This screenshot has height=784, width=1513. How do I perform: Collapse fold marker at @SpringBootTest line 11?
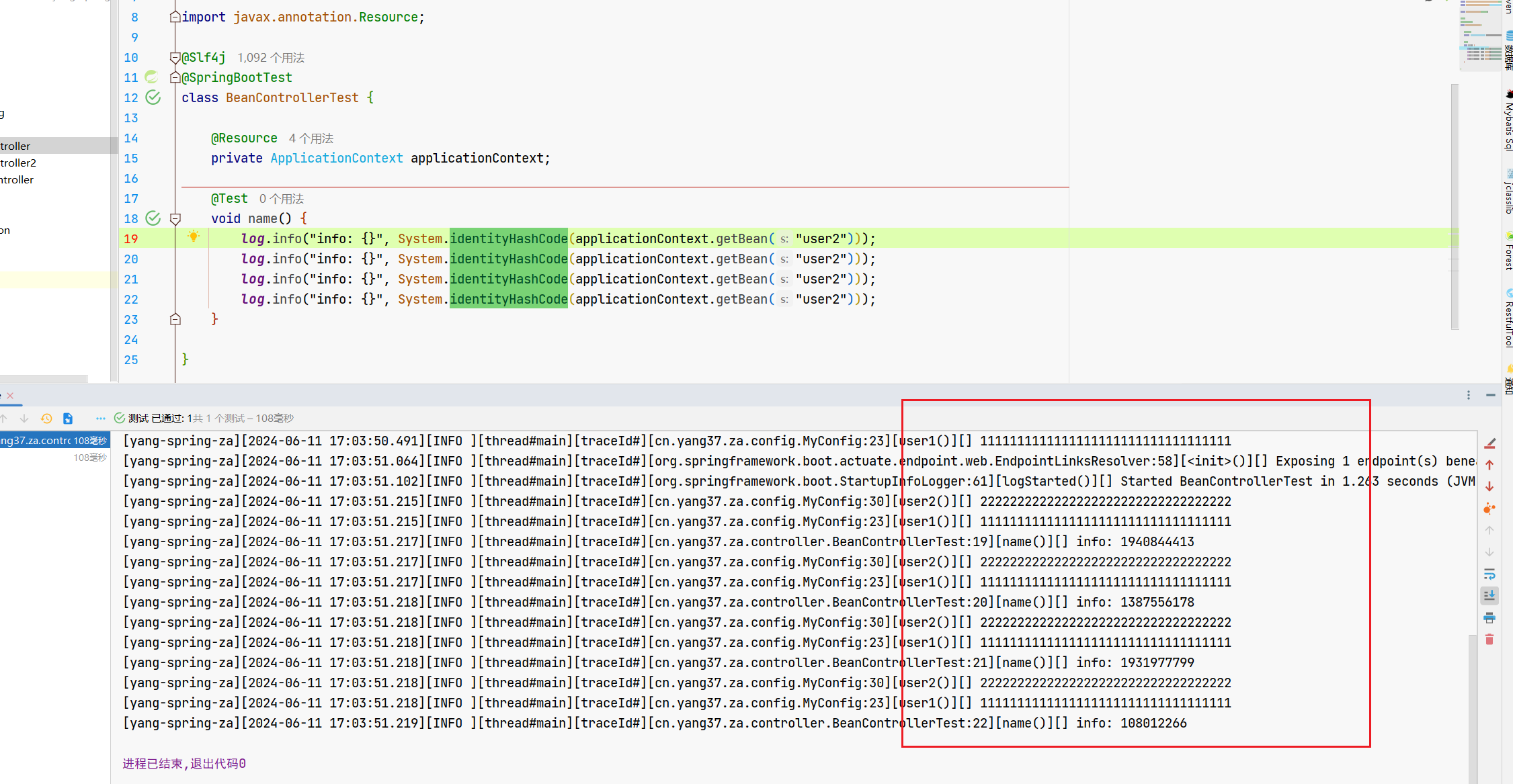click(175, 78)
